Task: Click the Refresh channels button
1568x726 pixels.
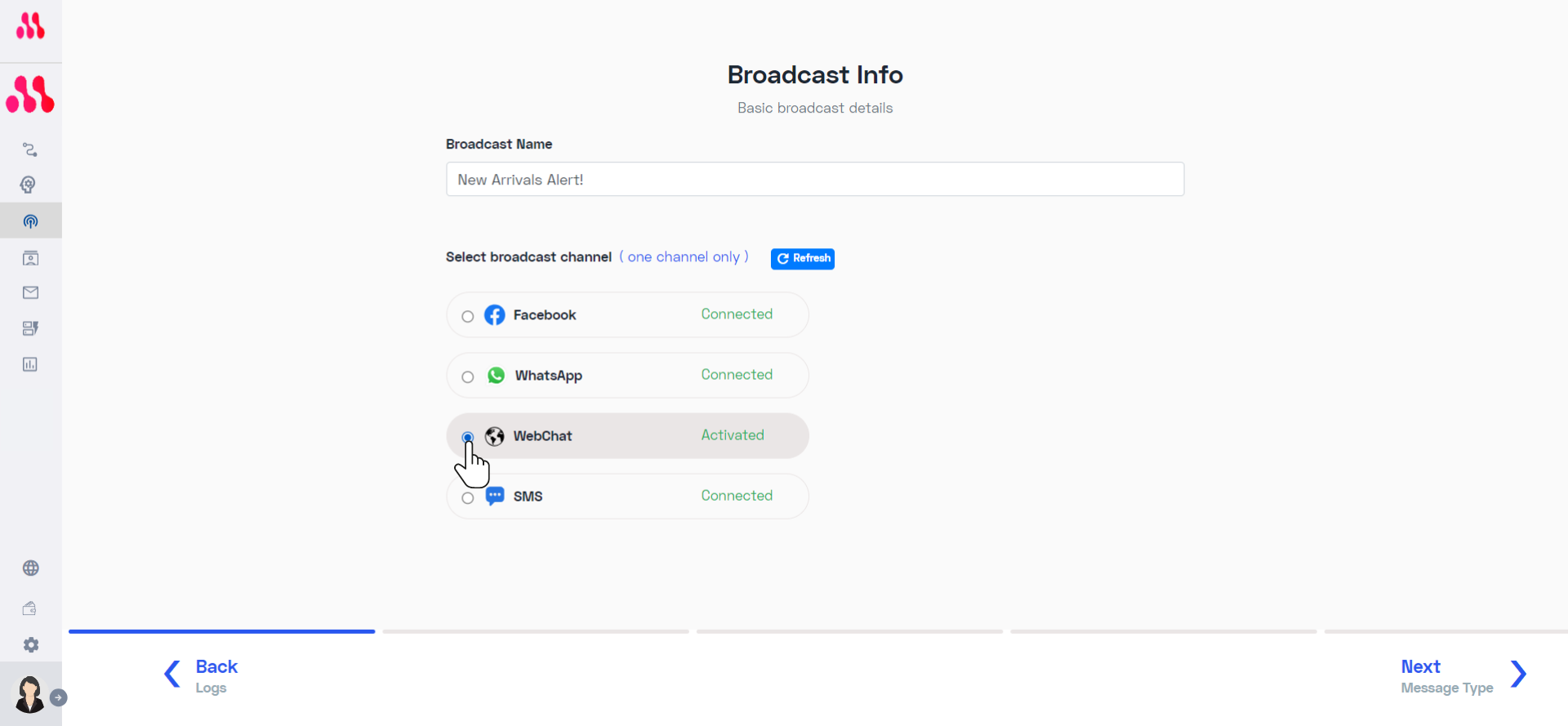Action: (x=803, y=258)
